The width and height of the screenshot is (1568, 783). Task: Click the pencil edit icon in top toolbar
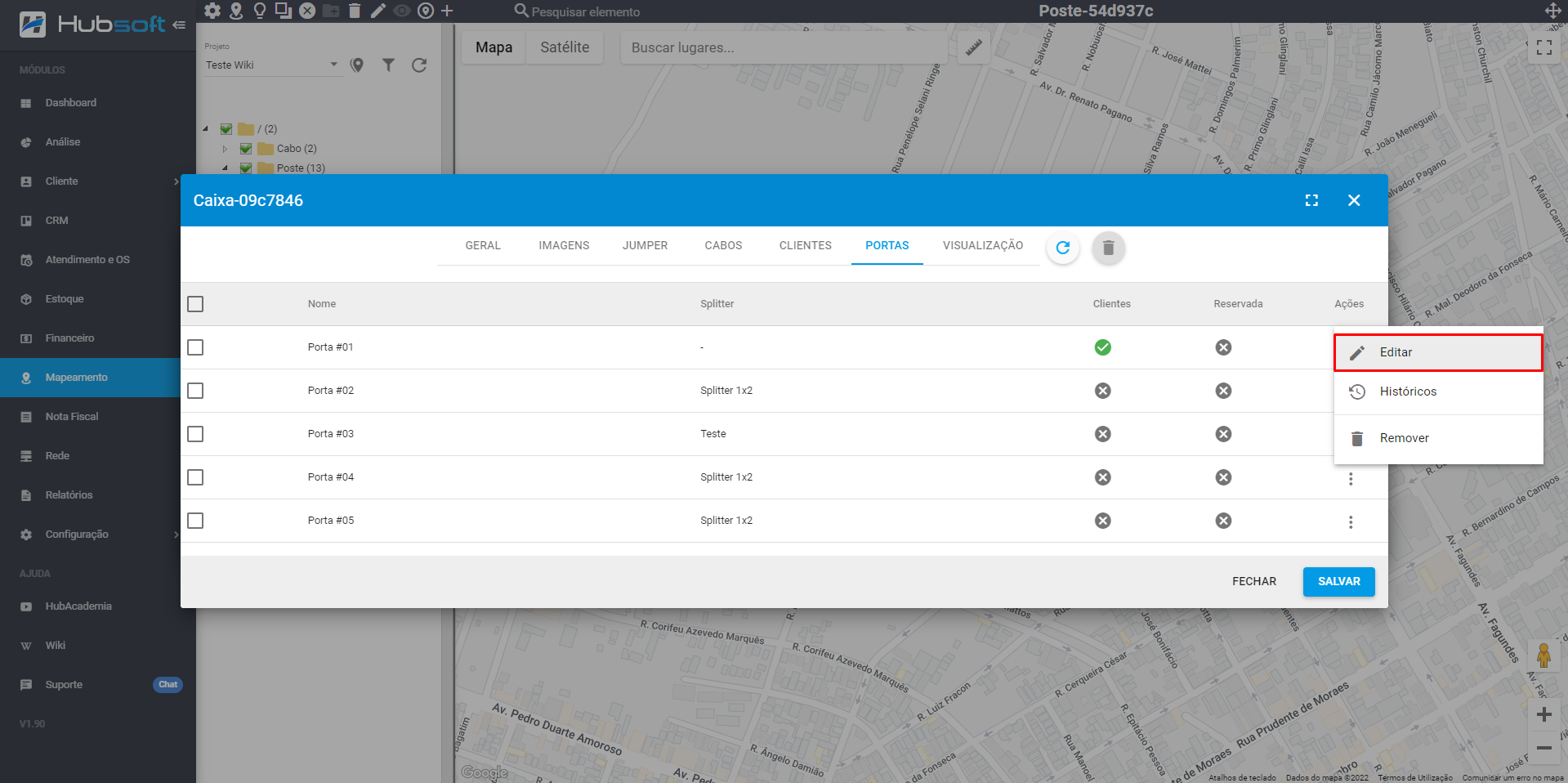click(x=378, y=11)
